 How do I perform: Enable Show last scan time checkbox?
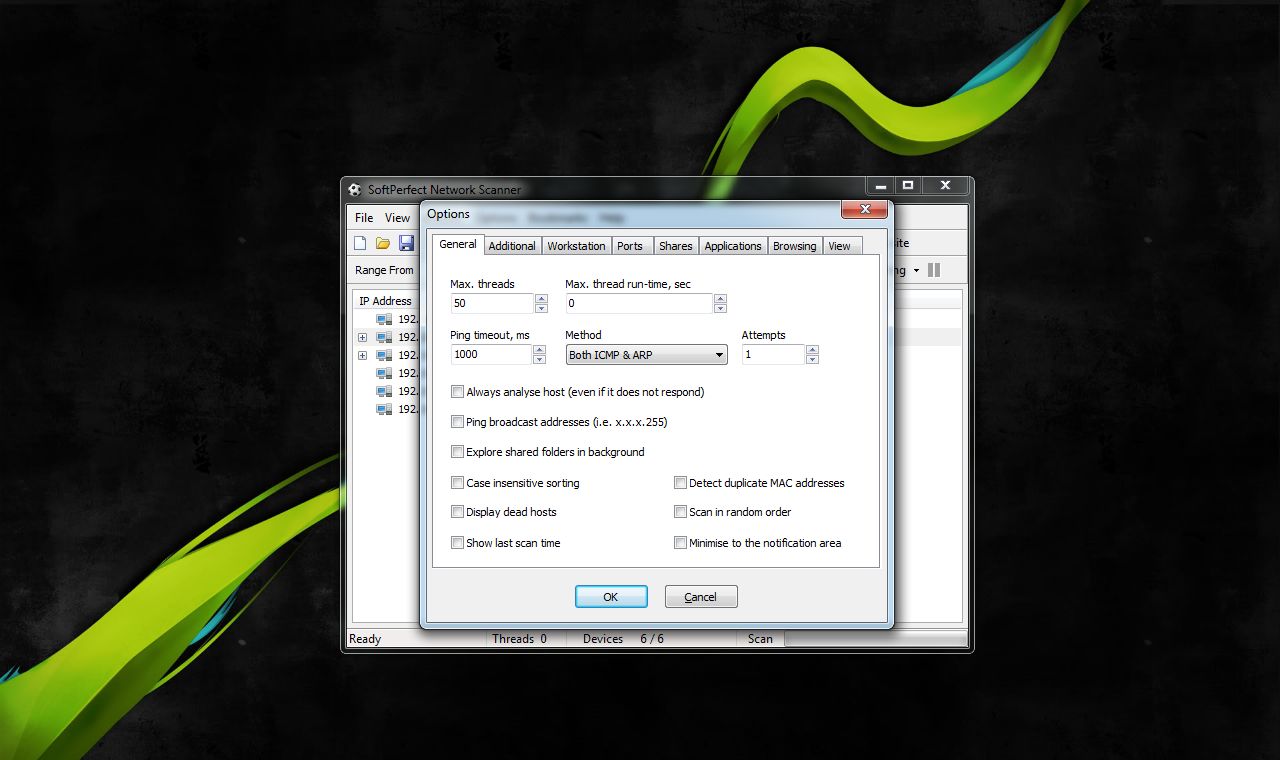457,543
